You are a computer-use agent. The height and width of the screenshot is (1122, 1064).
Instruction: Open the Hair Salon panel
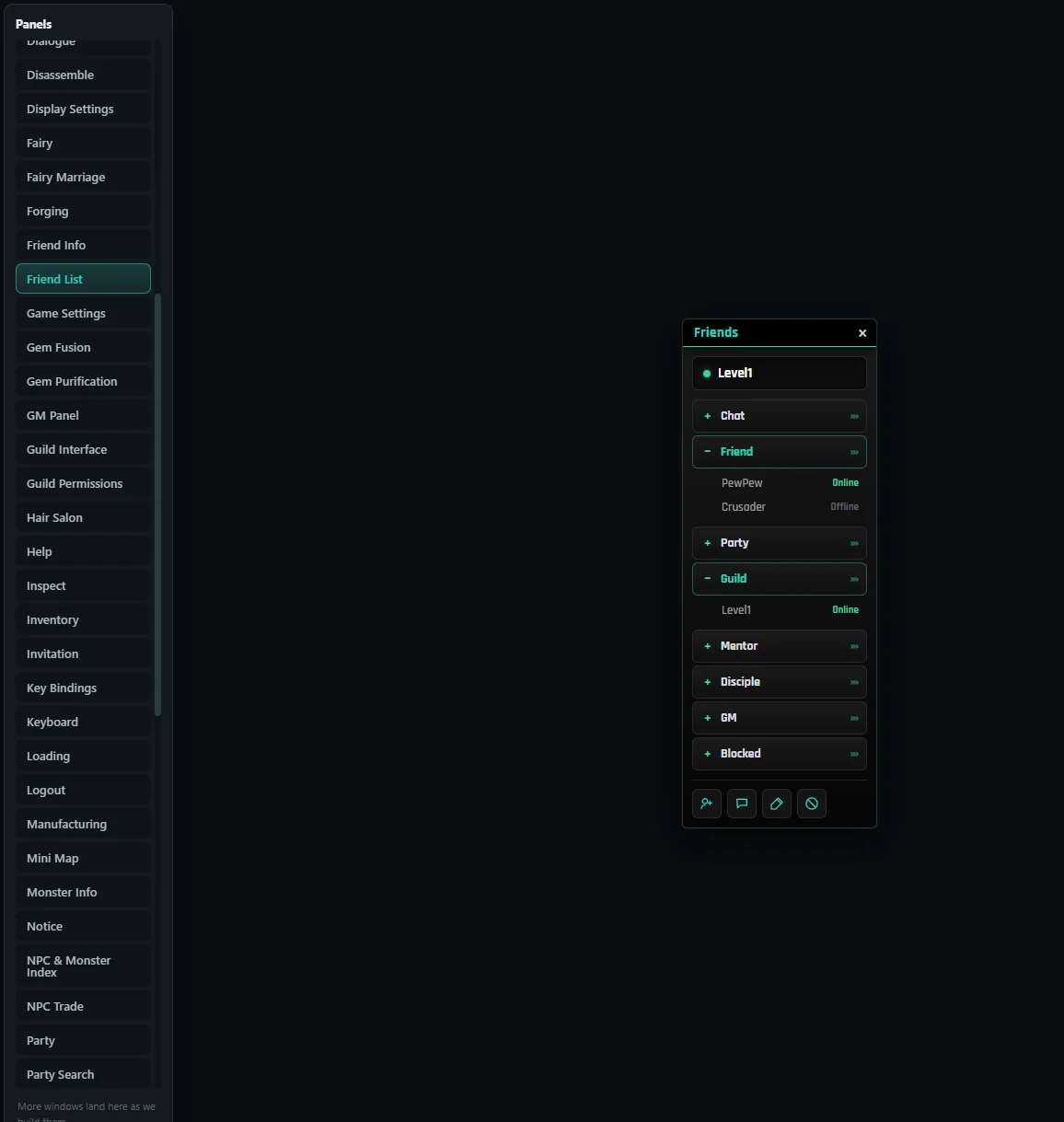click(x=83, y=517)
